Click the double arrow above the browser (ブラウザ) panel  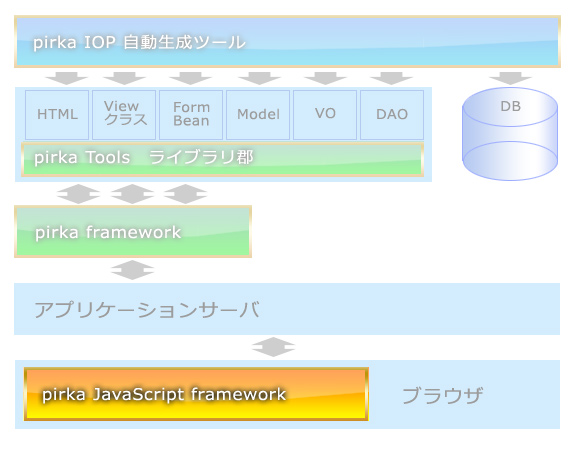273,347
